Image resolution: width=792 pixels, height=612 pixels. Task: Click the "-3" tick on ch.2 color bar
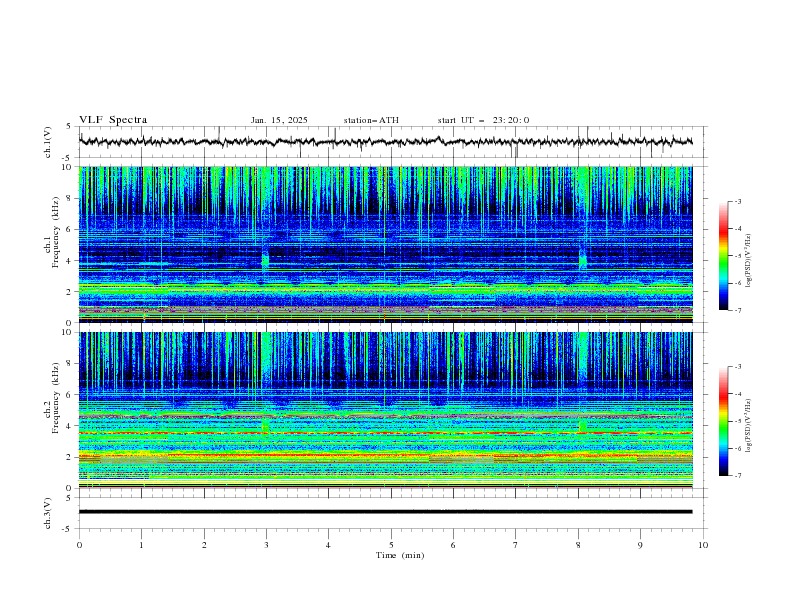pyautogui.click(x=738, y=367)
